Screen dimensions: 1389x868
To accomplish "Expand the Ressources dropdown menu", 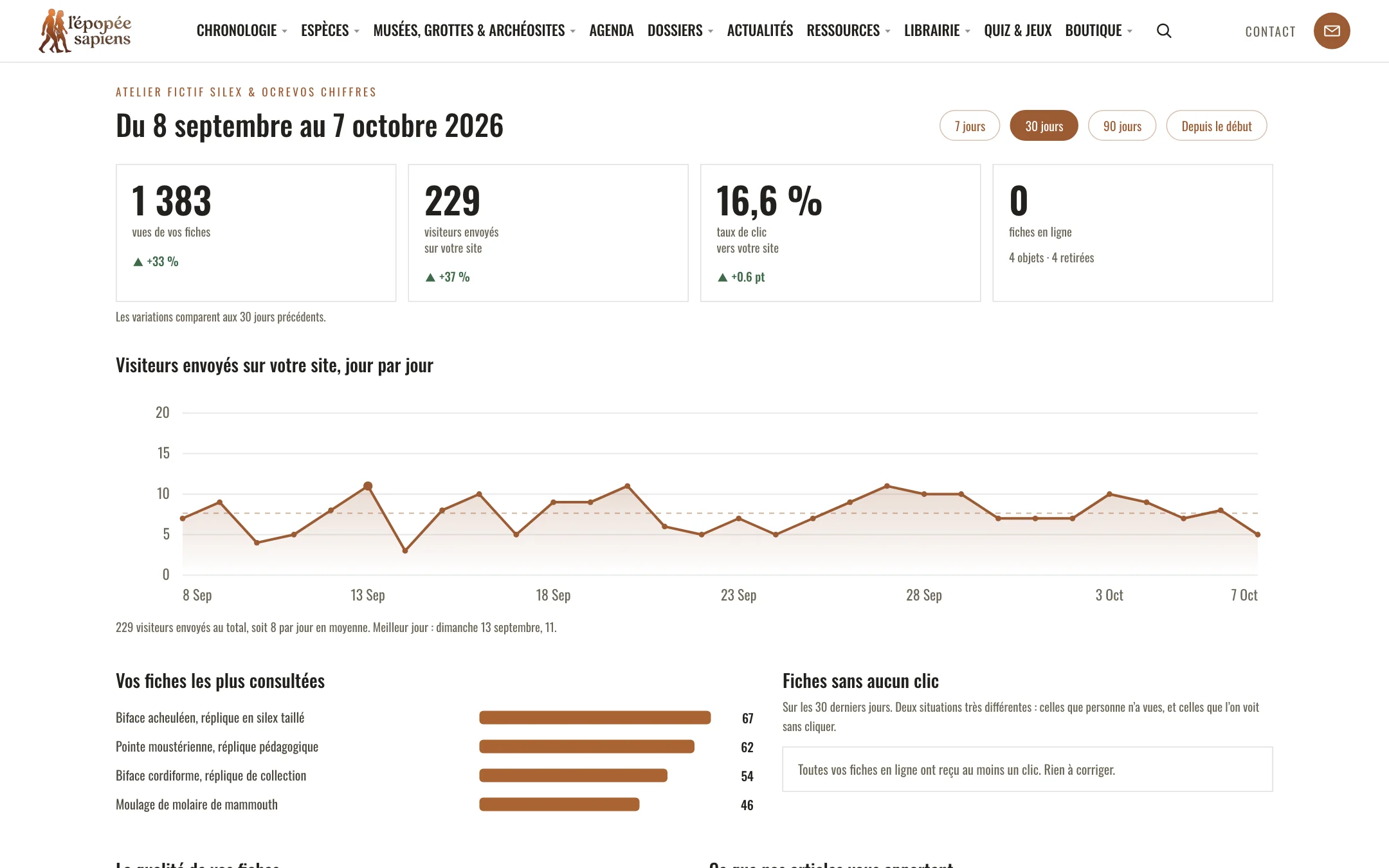I will click(849, 31).
